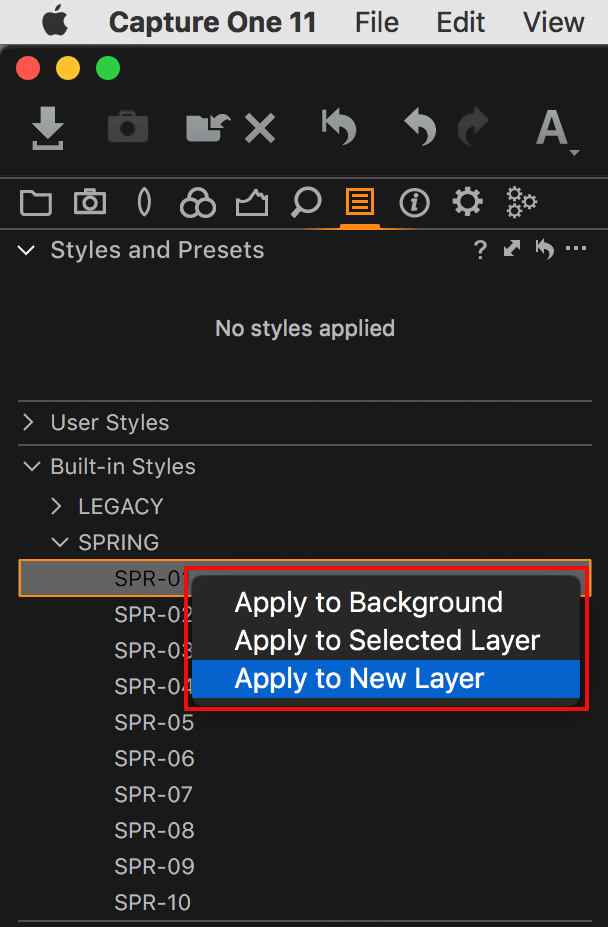
Task: Open the Exposure tool tab (histogram icon)
Action: coord(252,203)
